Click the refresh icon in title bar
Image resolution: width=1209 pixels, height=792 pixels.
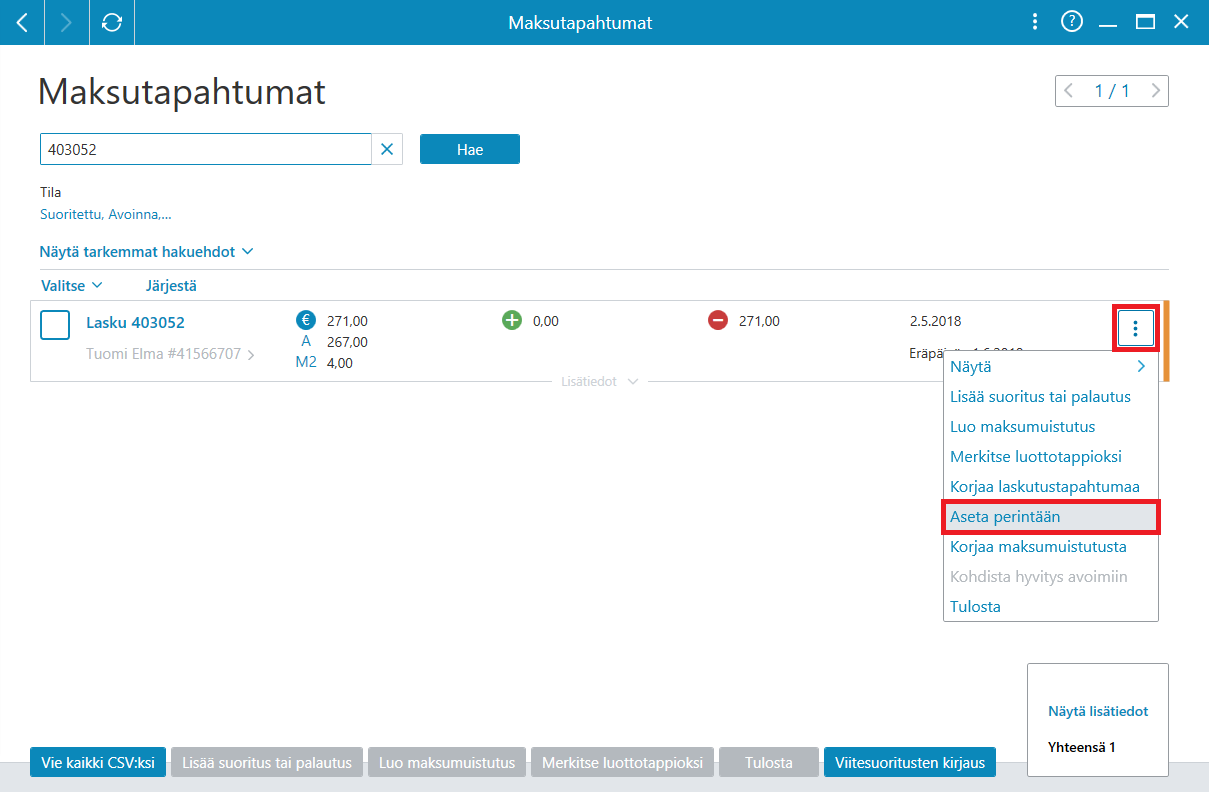click(x=112, y=22)
